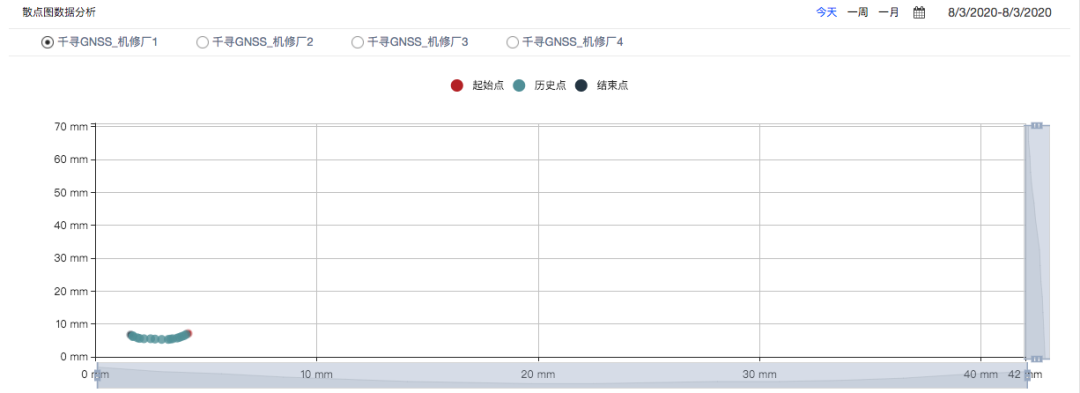Click the 30 mm x-axis label

click(759, 374)
